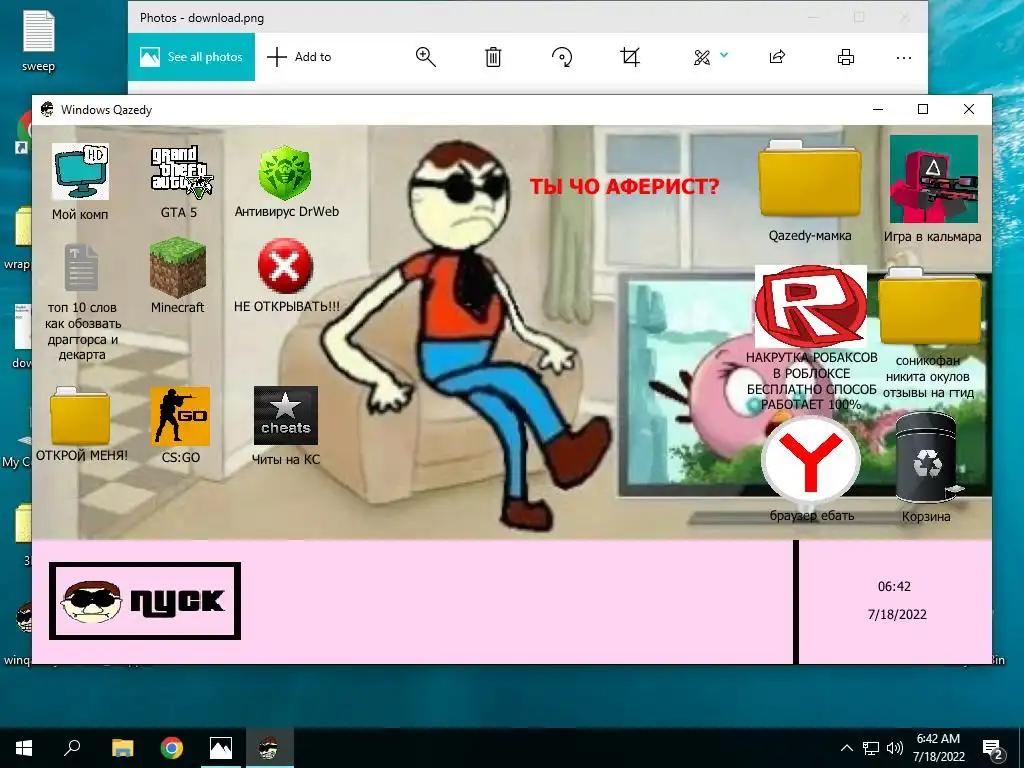Open the Читы на КС cheats icon
Image resolution: width=1024 pixels, height=768 pixels.
point(285,416)
